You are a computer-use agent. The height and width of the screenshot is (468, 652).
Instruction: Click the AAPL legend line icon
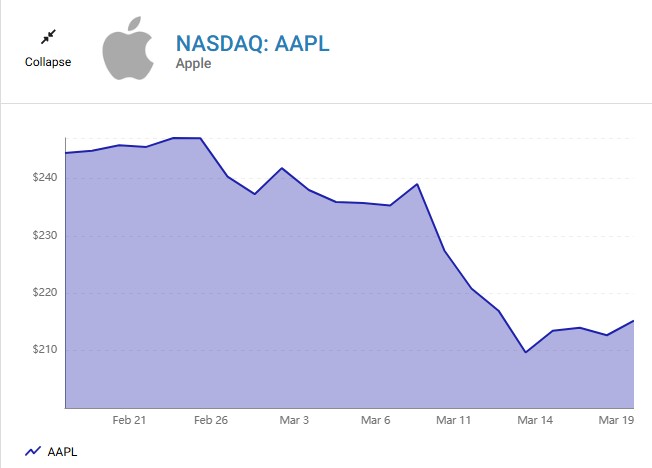[33, 452]
